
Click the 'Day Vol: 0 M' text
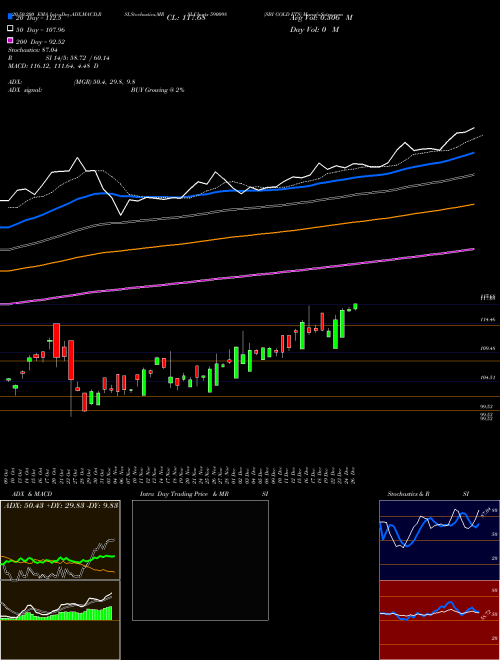(314, 29)
